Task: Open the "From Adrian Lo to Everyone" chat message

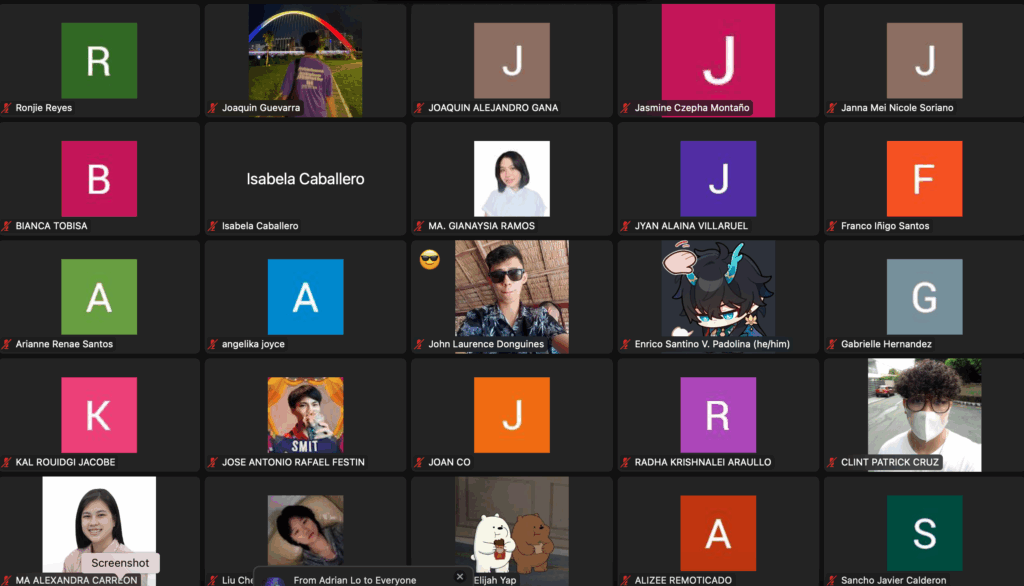Action: pos(355,579)
